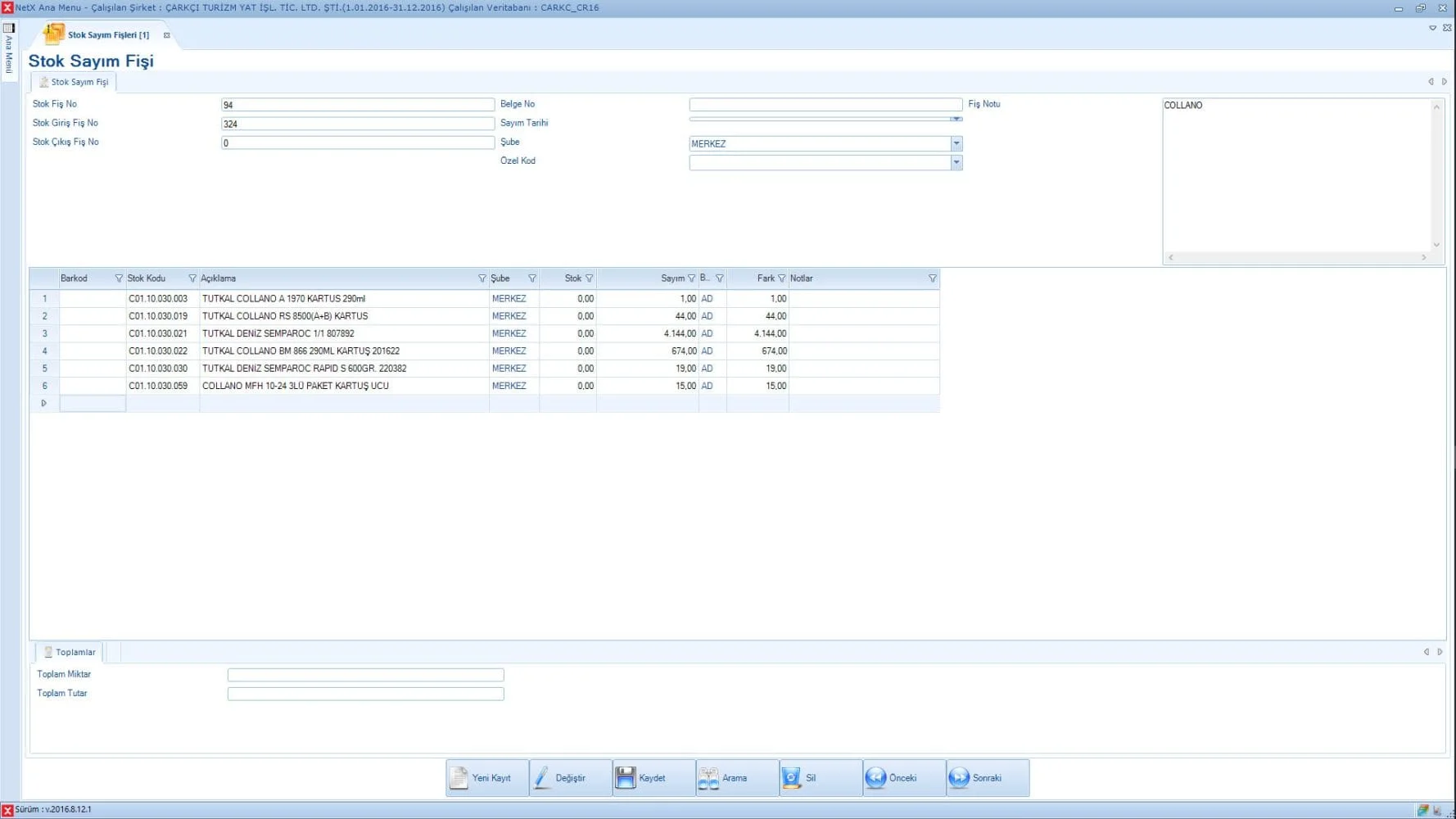Screen dimensions: 1456x819
Task: Select row with TUTKAL COLLANO RS 8500 KARTUS
Action: click(285, 316)
